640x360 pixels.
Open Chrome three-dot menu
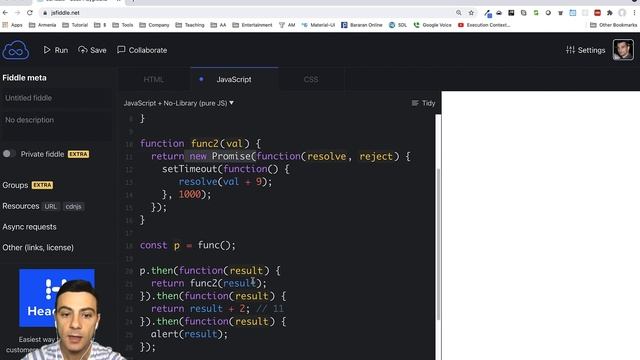(x=635, y=13)
